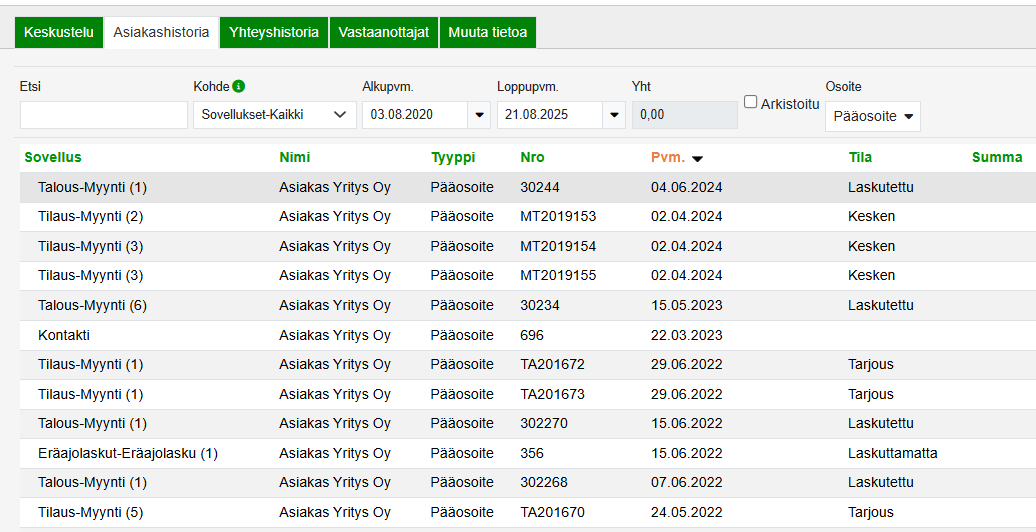Select the Kontakti row numbered 696

click(x=64, y=335)
